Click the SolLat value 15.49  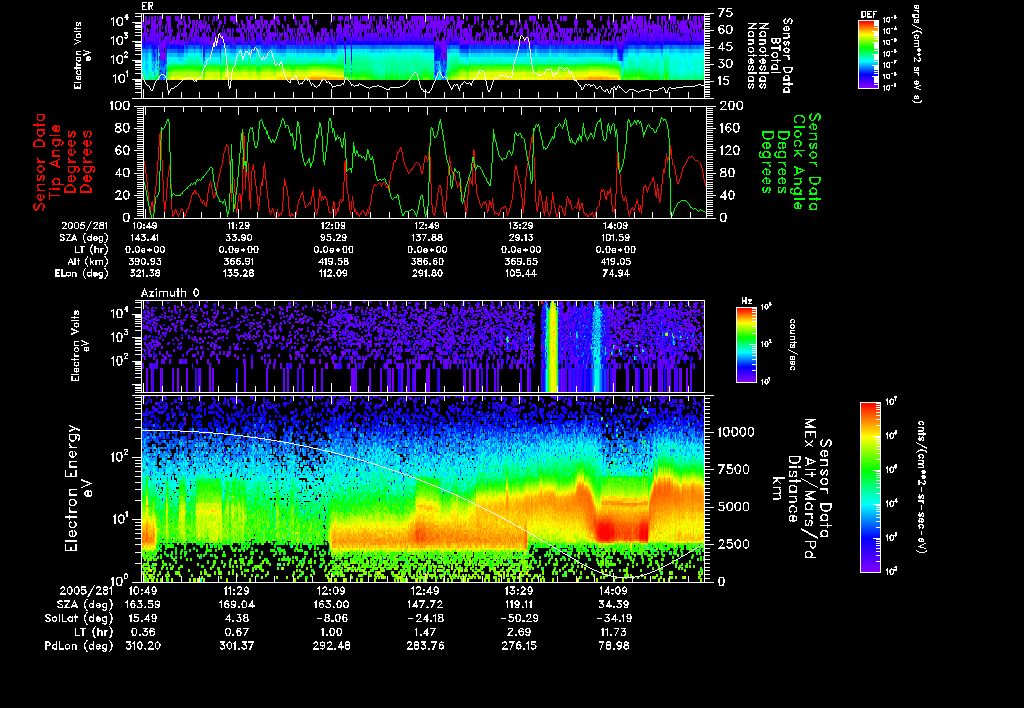click(x=143, y=618)
